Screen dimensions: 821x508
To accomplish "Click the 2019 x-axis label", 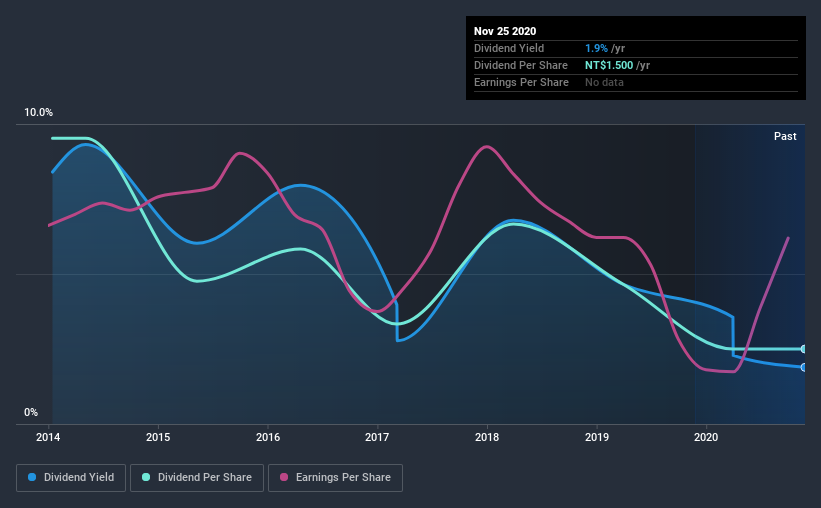I will pyautogui.click(x=597, y=437).
